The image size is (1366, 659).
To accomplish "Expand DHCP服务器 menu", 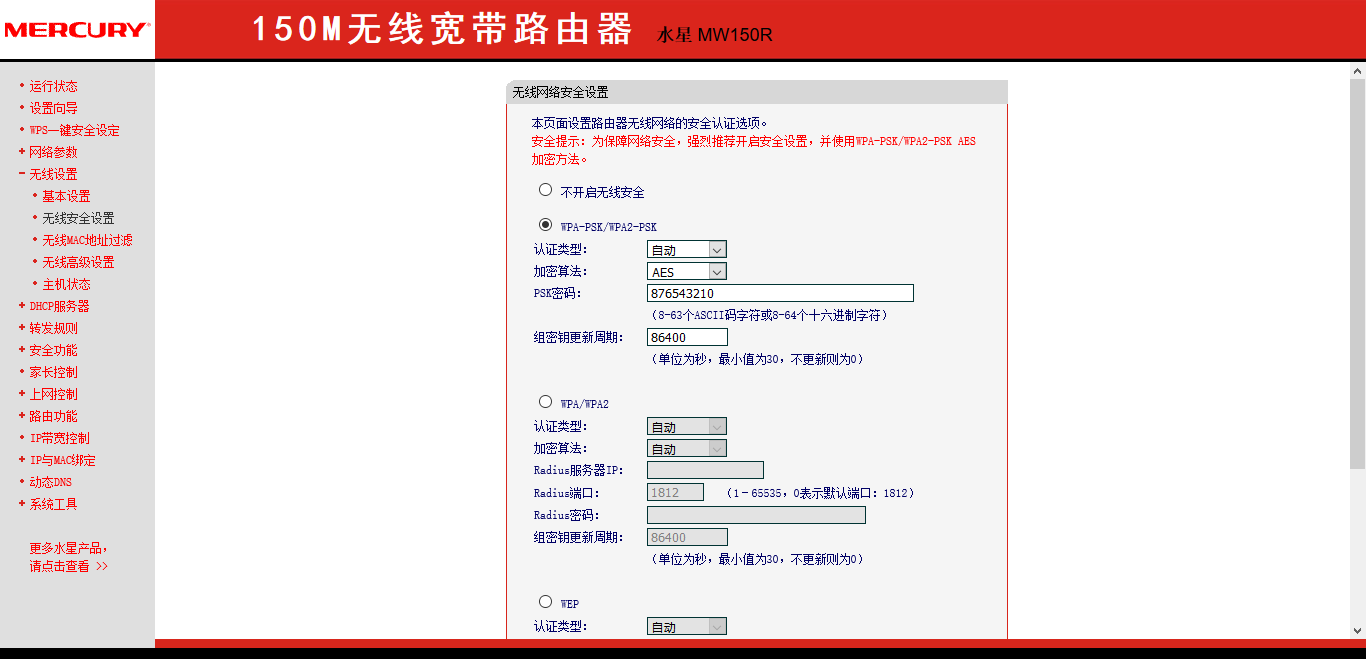I will [59, 306].
